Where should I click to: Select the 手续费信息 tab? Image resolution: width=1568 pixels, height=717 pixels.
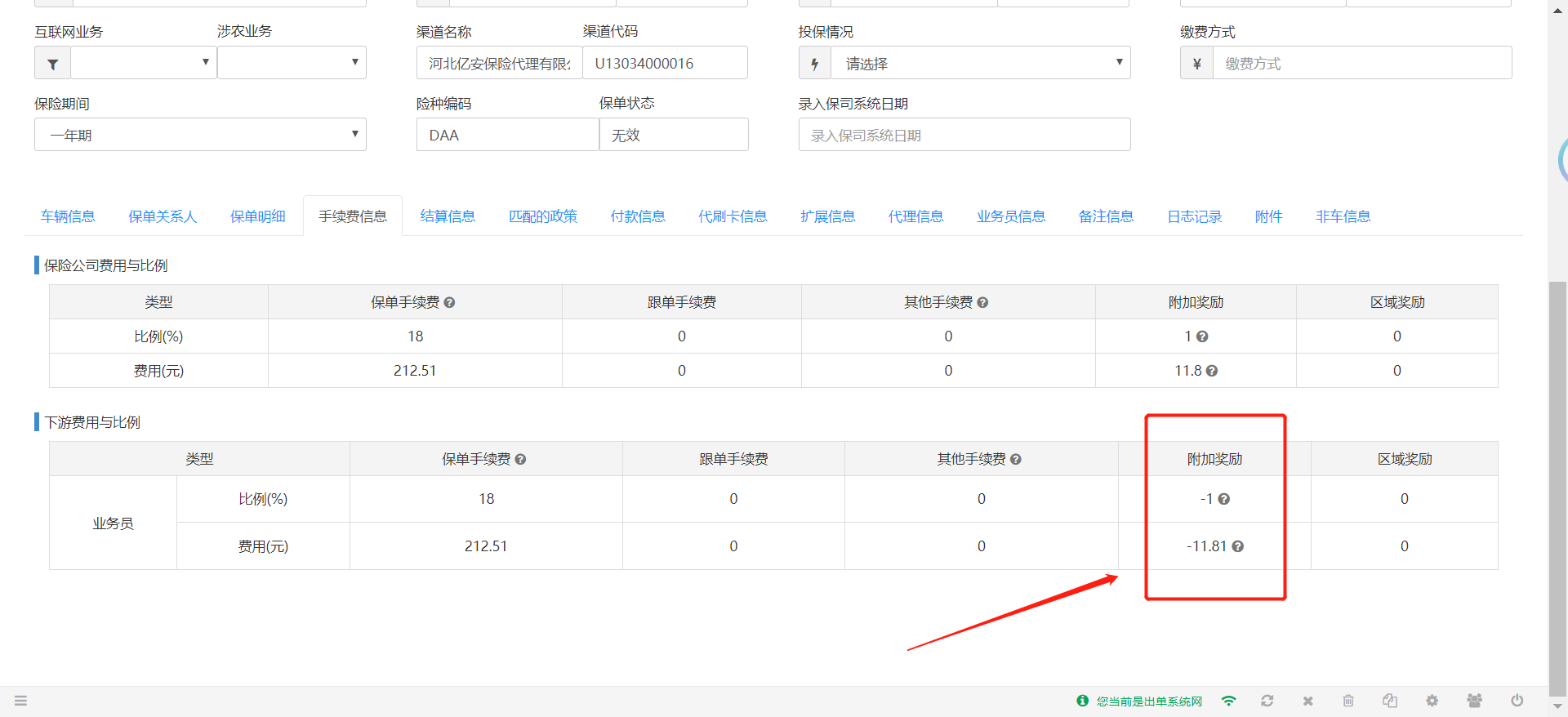[x=353, y=216]
